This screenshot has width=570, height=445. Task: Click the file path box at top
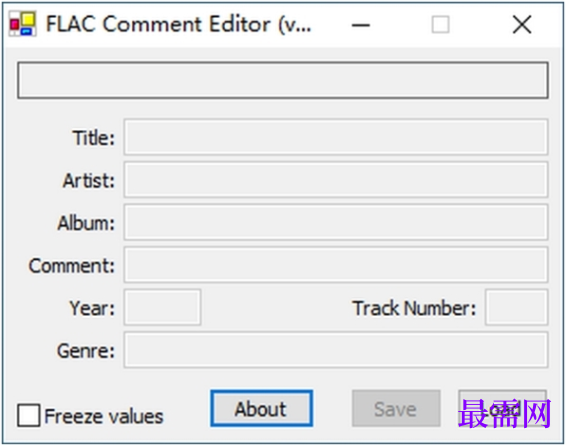click(x=282, y=80)
